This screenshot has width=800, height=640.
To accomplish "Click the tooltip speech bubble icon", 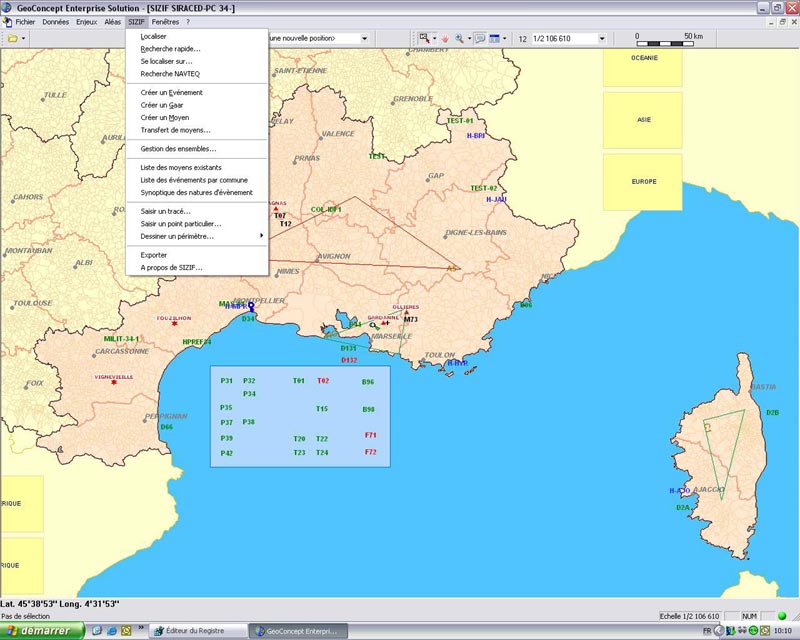I will coord(480,38).
